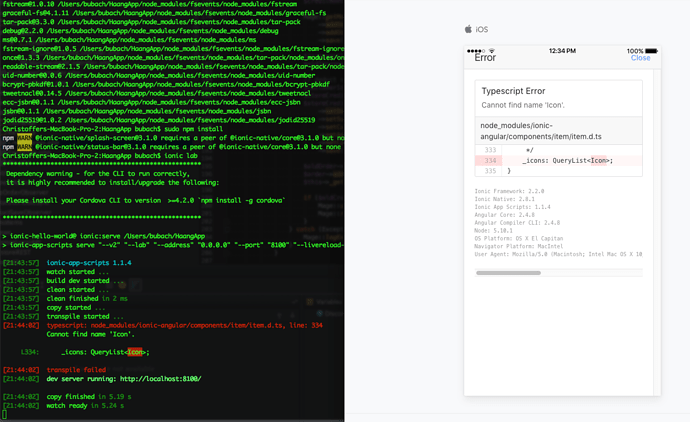Click red 'transpile failed' line in terminal
This screenshot has height=422, width=690.
click(x=76, y=370)
